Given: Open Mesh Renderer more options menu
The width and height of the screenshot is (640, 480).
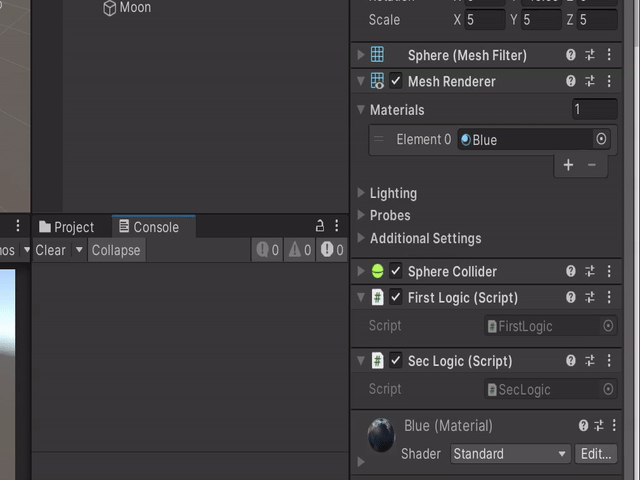Looking at the screenshot, I should pos(609,81).
